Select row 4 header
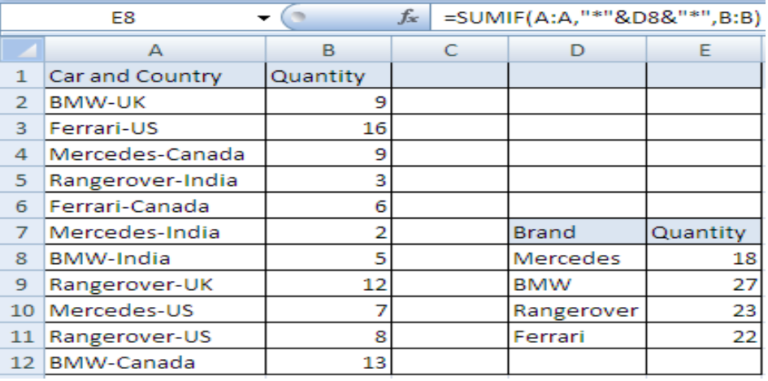This screenshot has width=768, height=381. point(22,154)
